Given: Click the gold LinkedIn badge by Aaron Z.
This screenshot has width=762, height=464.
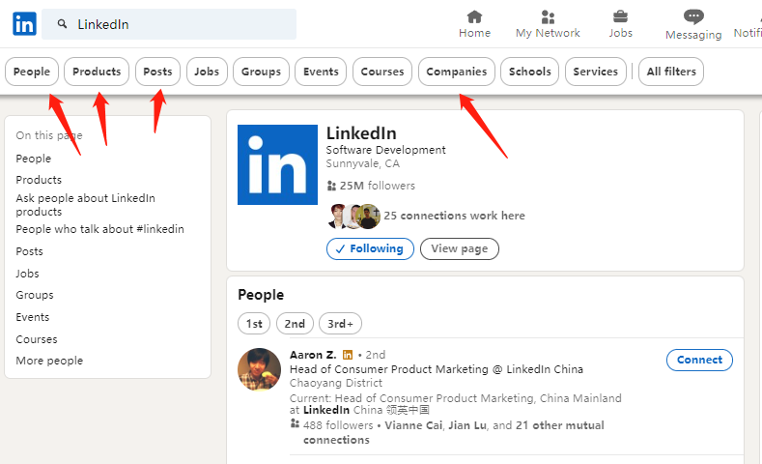Looking at the screenshot, I should point(347,355).
